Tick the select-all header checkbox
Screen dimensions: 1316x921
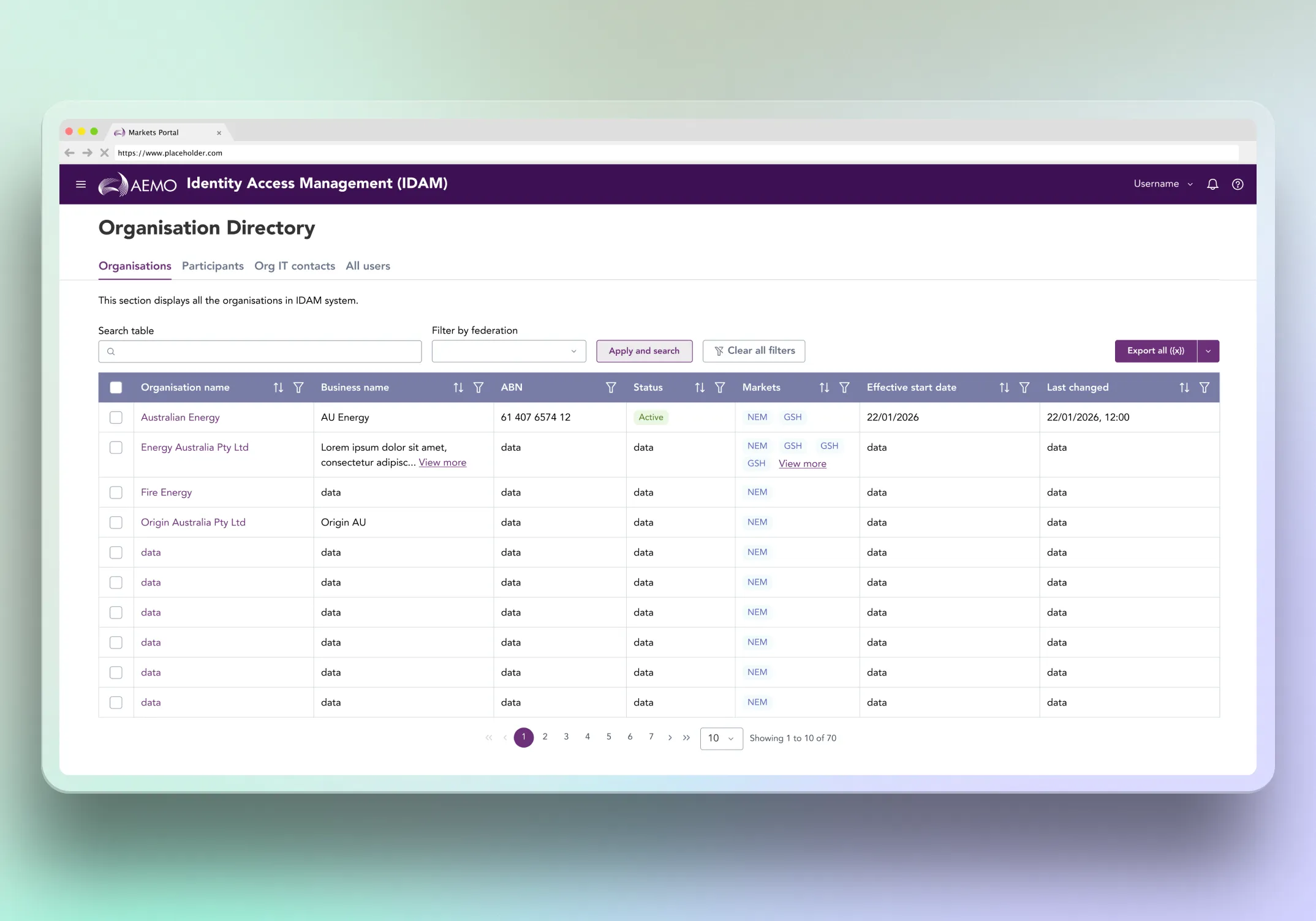pyautogui.click(x=116, y=387)
